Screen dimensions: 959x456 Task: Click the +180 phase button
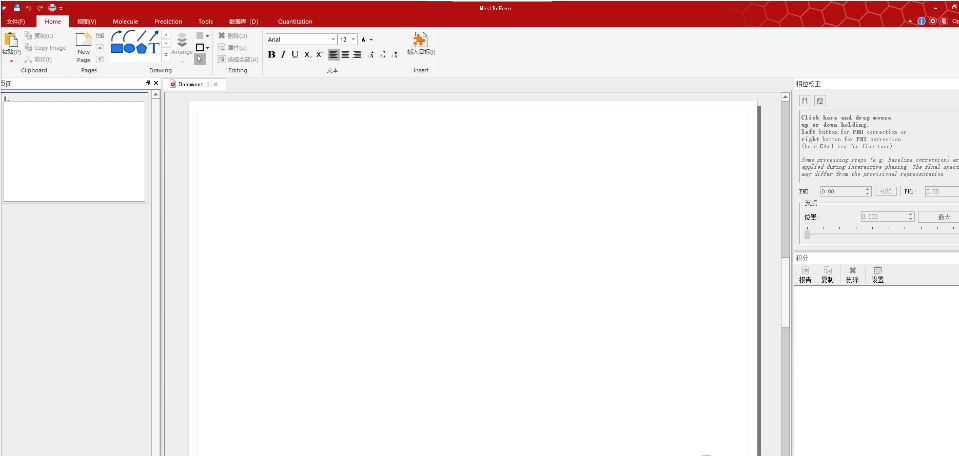tap(885, 192)
